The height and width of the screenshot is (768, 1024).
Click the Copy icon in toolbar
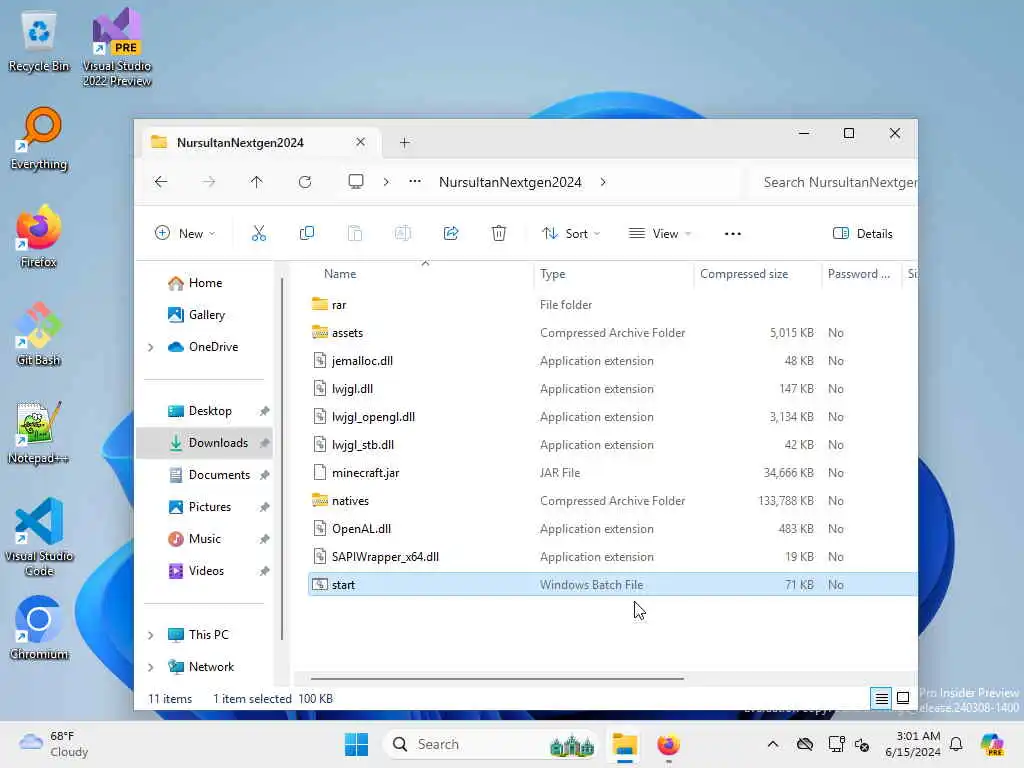point(306,233)
